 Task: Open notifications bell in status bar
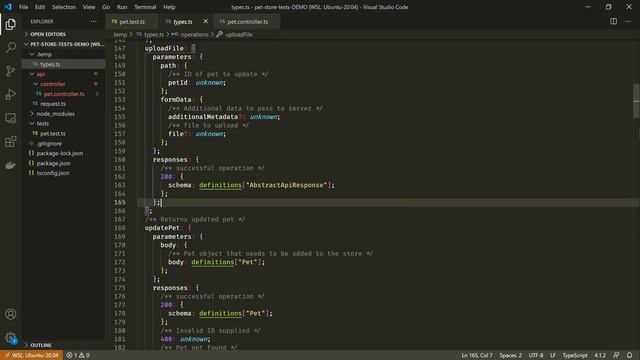click(x=629, y=355)
